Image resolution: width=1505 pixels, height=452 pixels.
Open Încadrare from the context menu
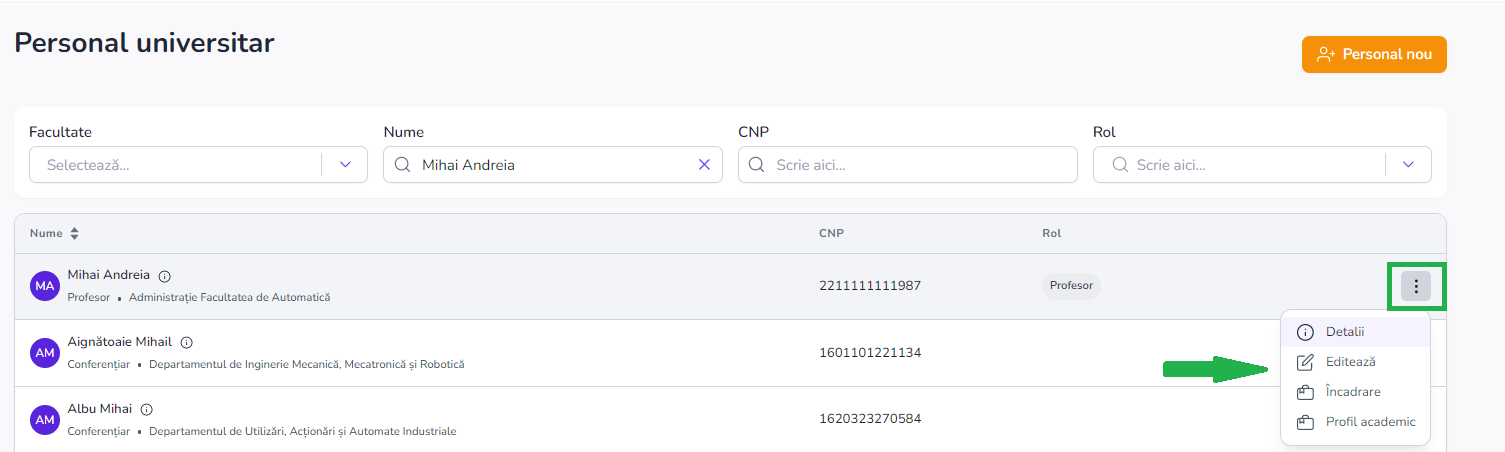1352,392
